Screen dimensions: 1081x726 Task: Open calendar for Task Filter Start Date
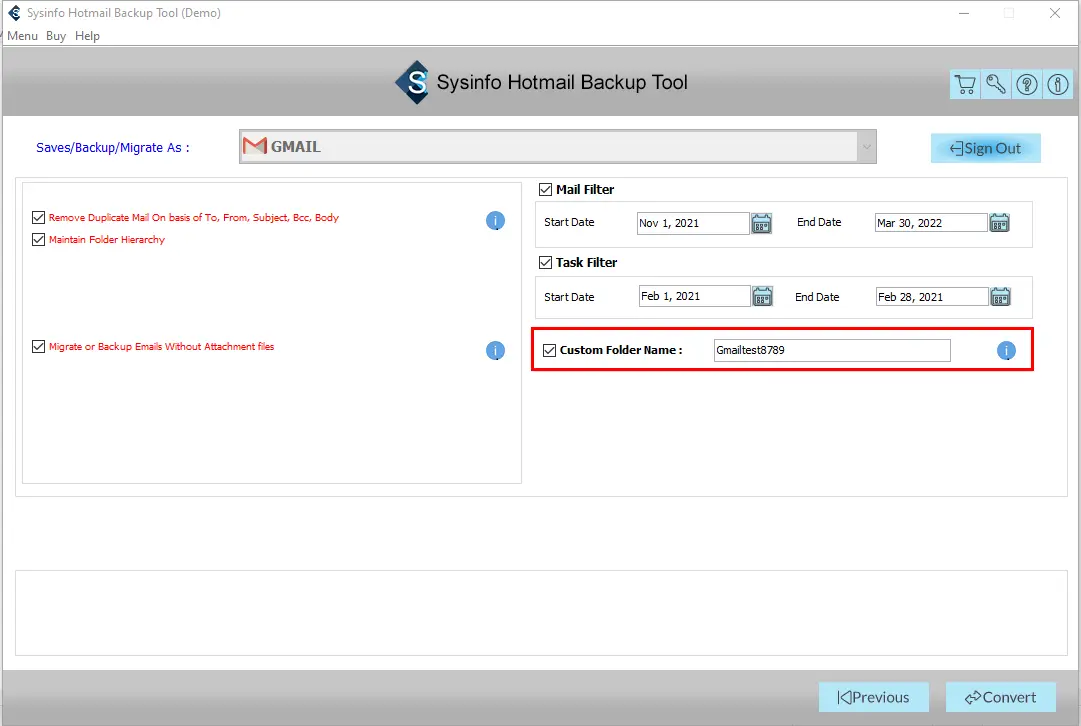pos(762,296)
